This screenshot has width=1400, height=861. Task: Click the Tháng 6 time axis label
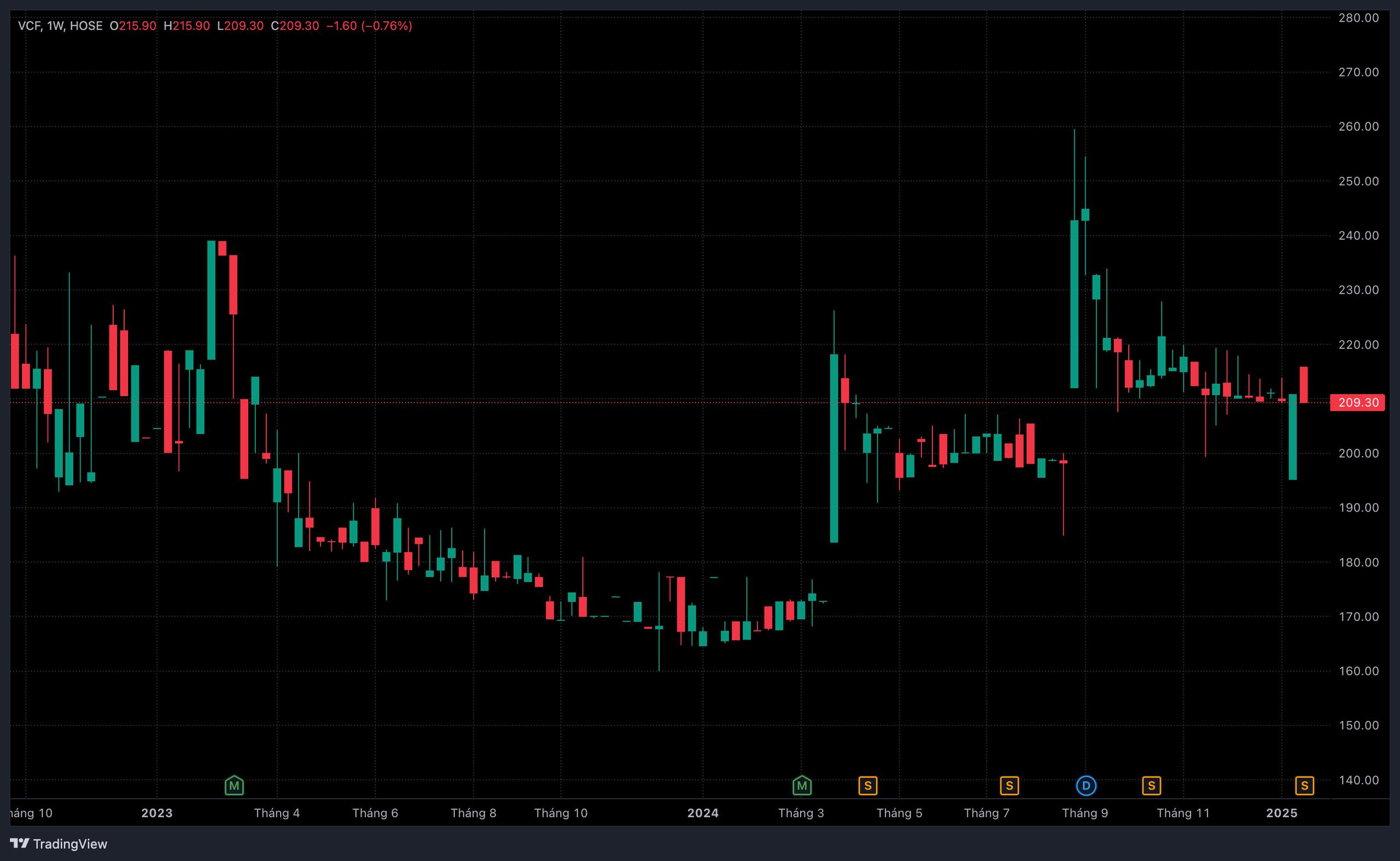[375, 813]
